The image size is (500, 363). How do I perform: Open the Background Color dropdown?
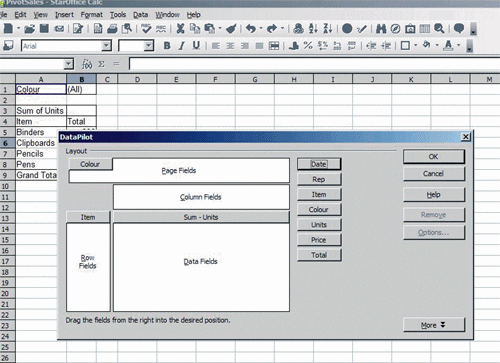[x=437, y=45]
